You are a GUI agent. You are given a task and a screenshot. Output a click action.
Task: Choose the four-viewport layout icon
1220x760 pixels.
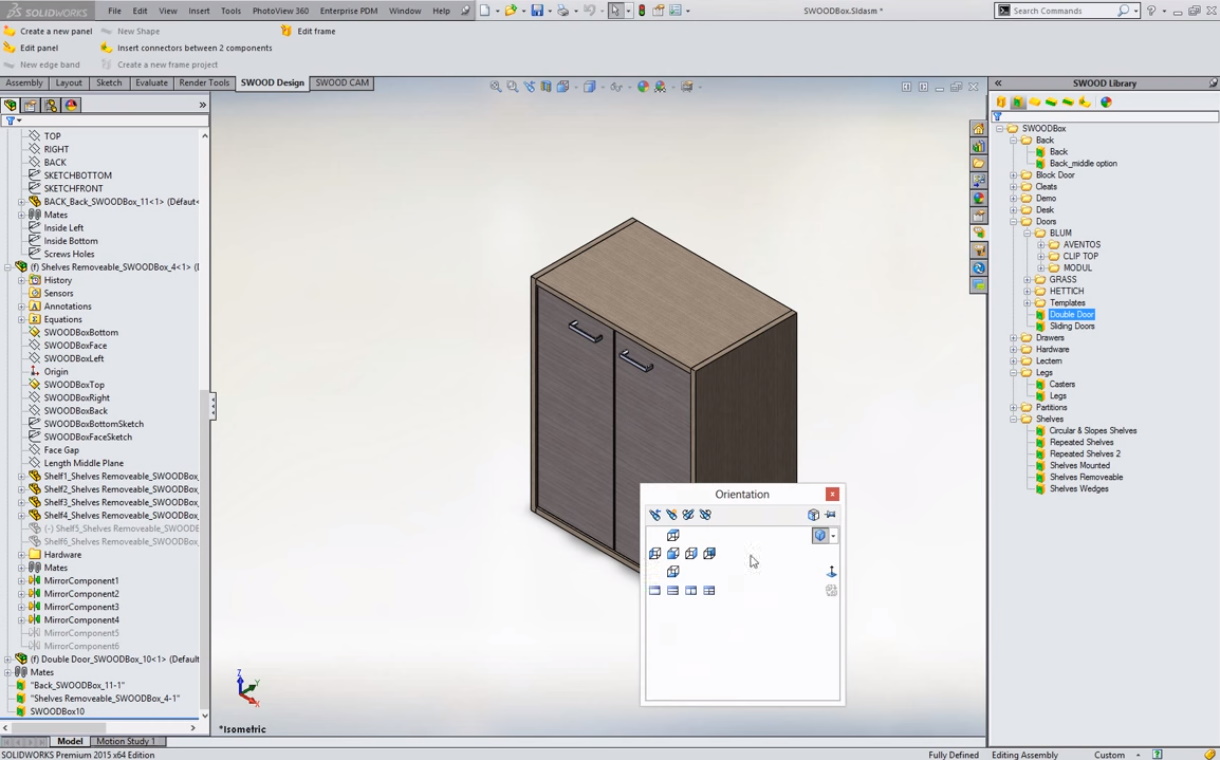(x=709, y=591)
